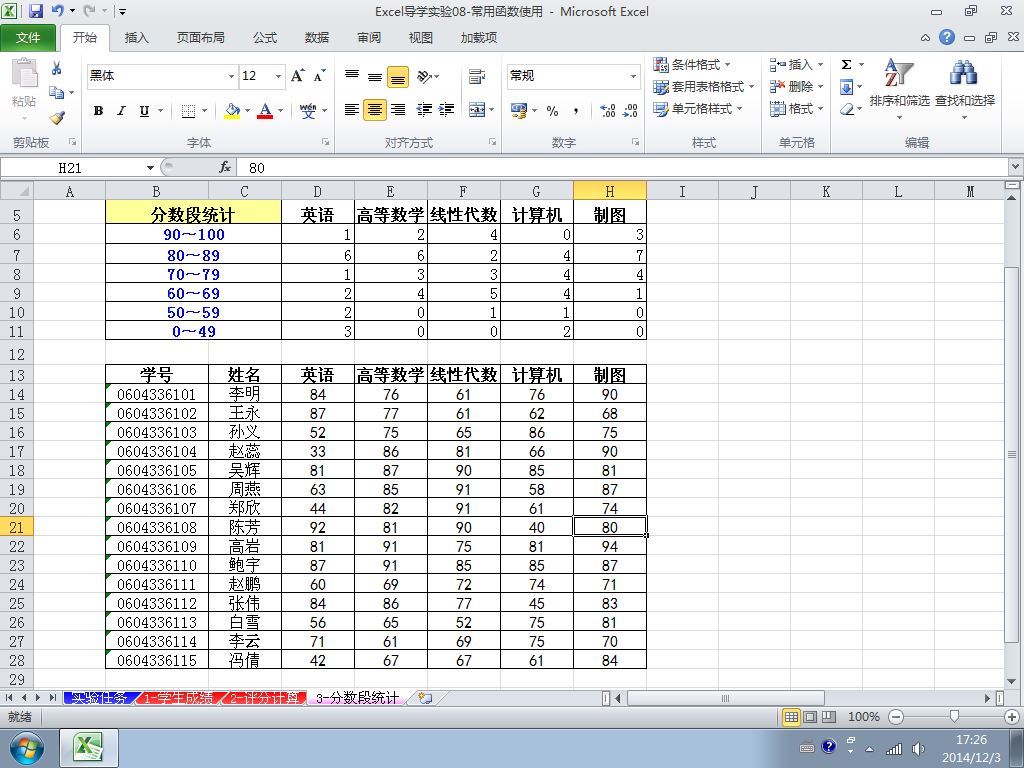The width and height of the screenshot is (1024, 768).
Task: Toggle center horizontal alignment
Action: click(x=375, y=110)
